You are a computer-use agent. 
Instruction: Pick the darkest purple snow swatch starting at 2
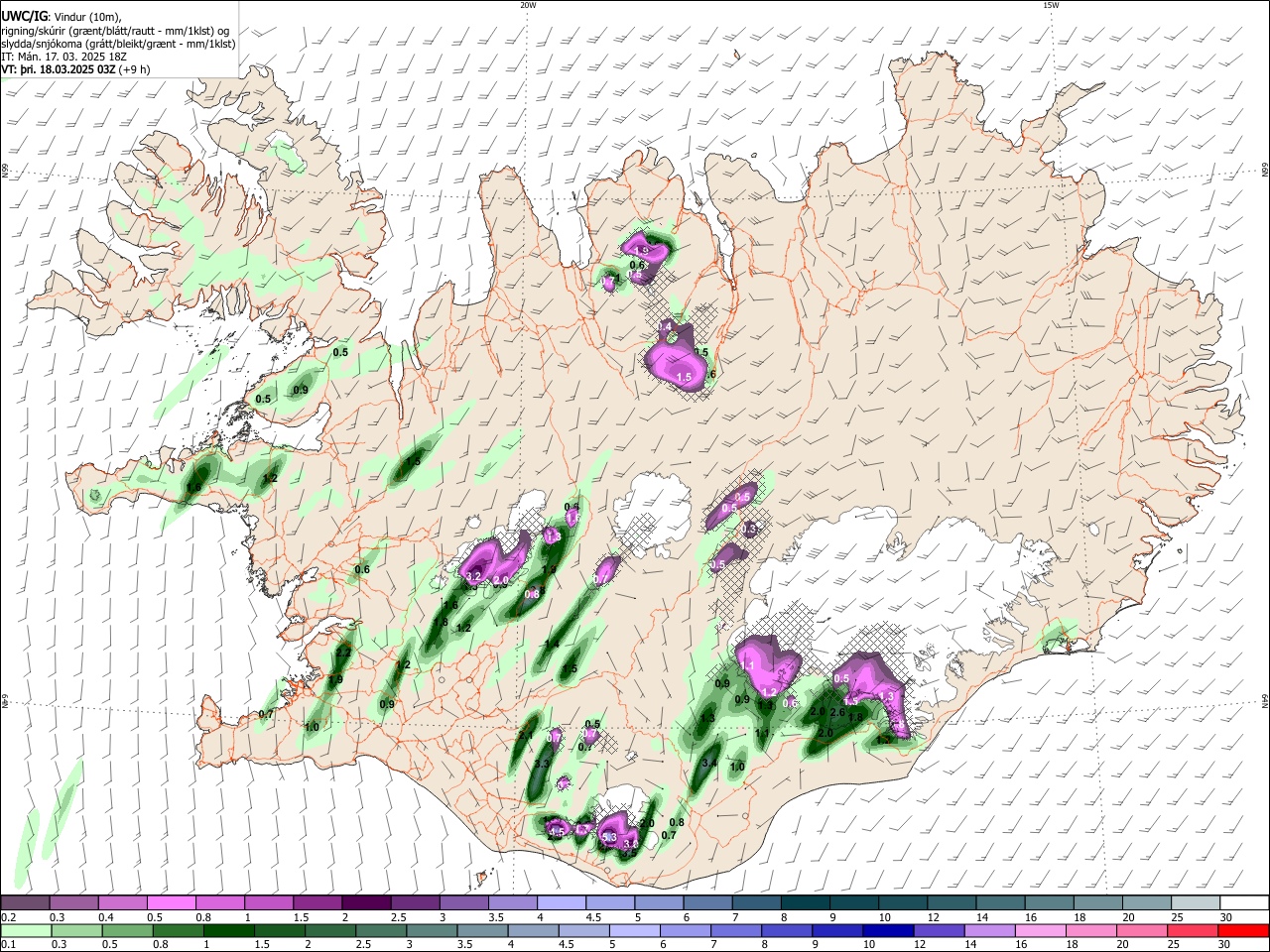(366, 902)
